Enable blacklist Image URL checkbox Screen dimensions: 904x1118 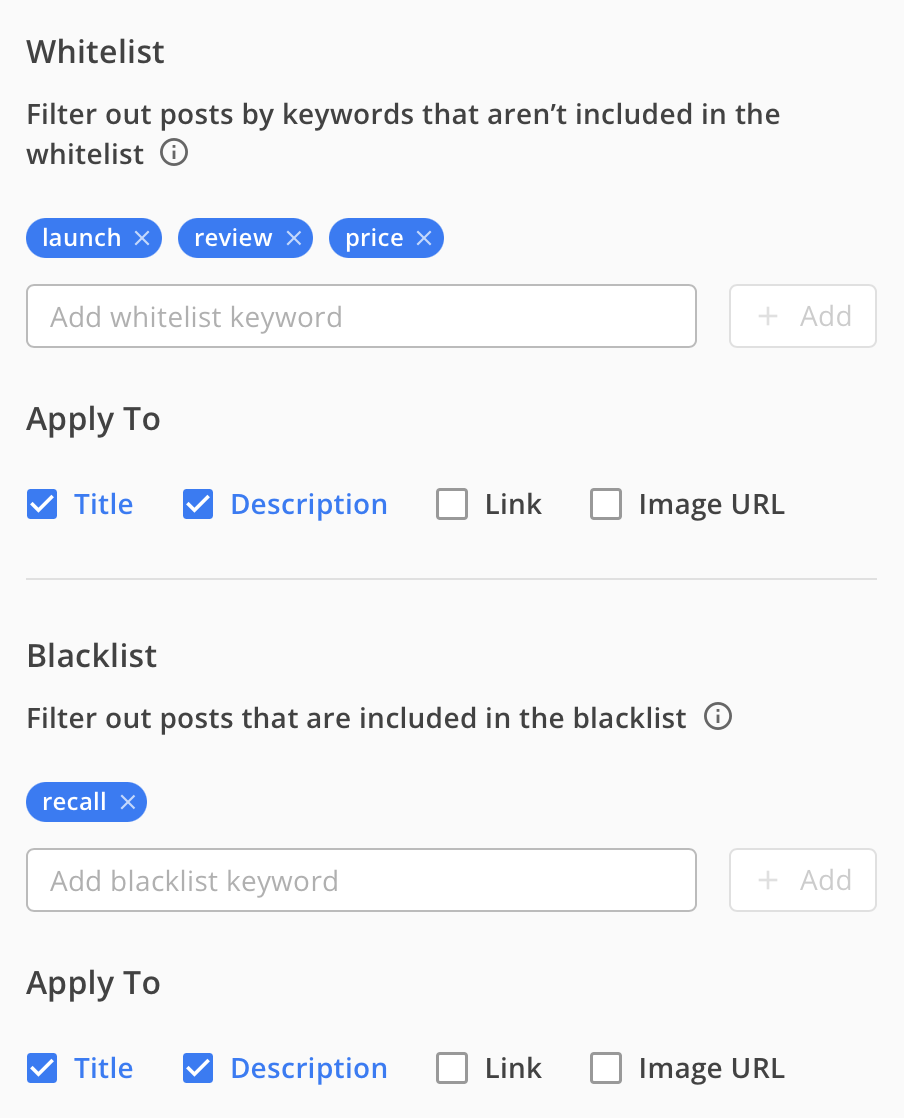(606, 1068)
